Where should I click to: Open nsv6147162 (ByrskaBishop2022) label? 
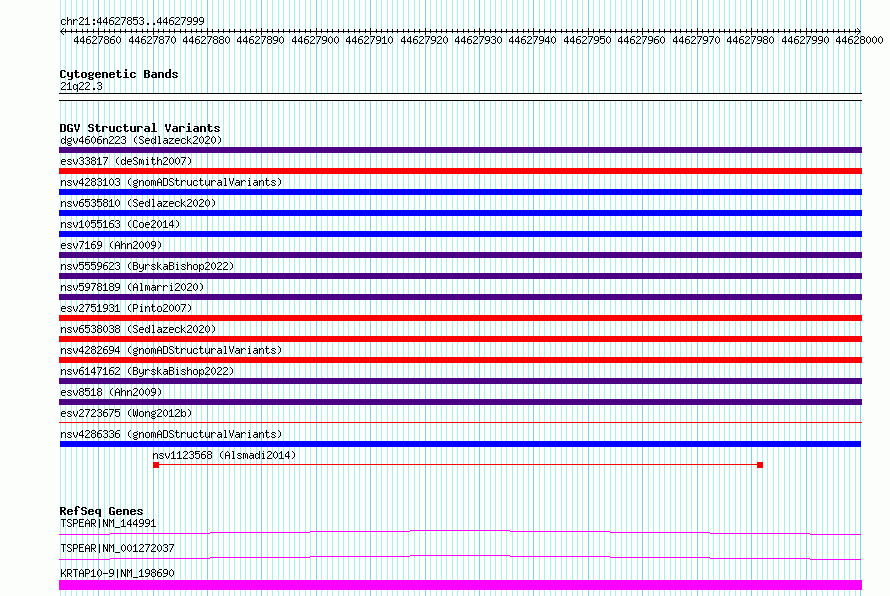click(147, 371)
